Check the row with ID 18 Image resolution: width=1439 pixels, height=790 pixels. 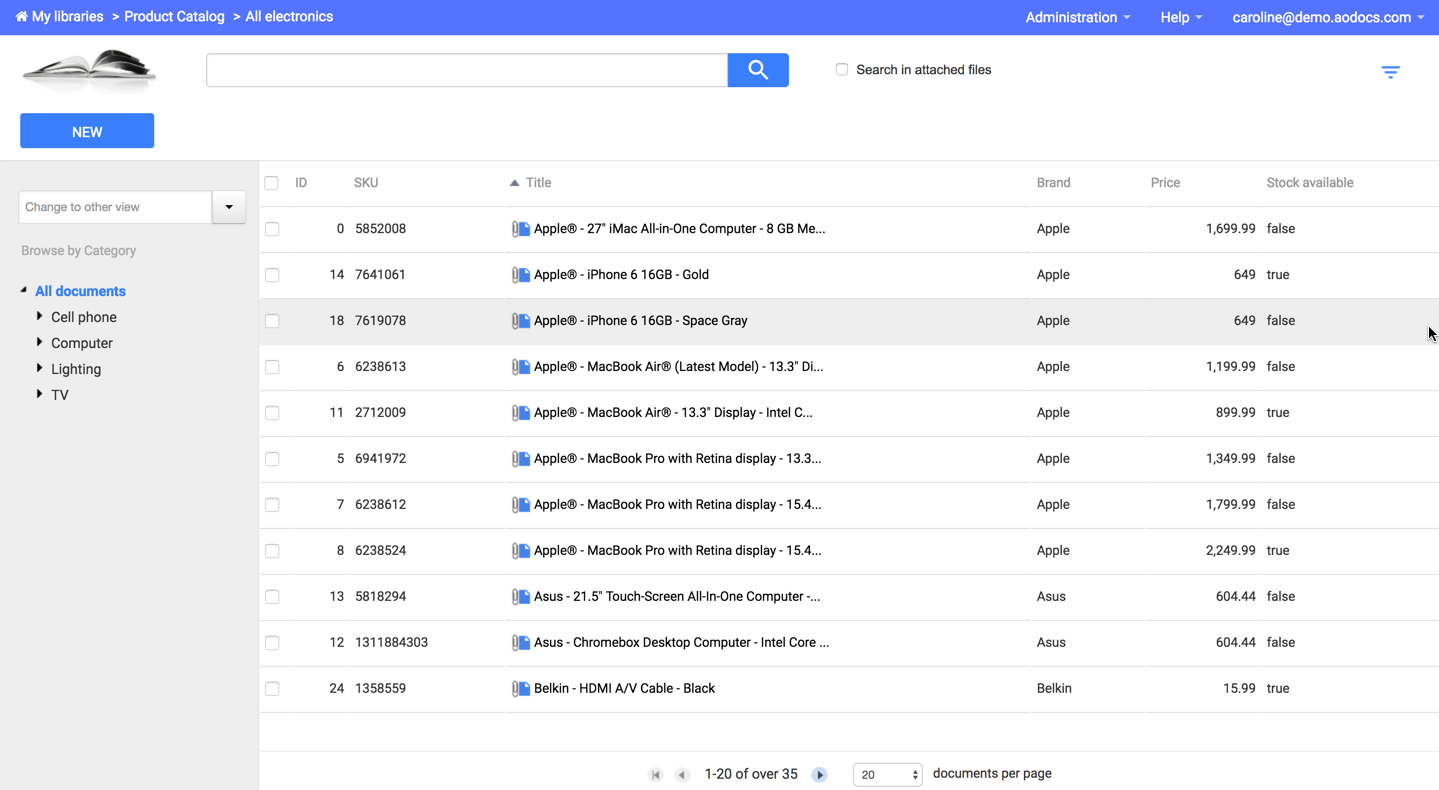(x=272, y=321)
